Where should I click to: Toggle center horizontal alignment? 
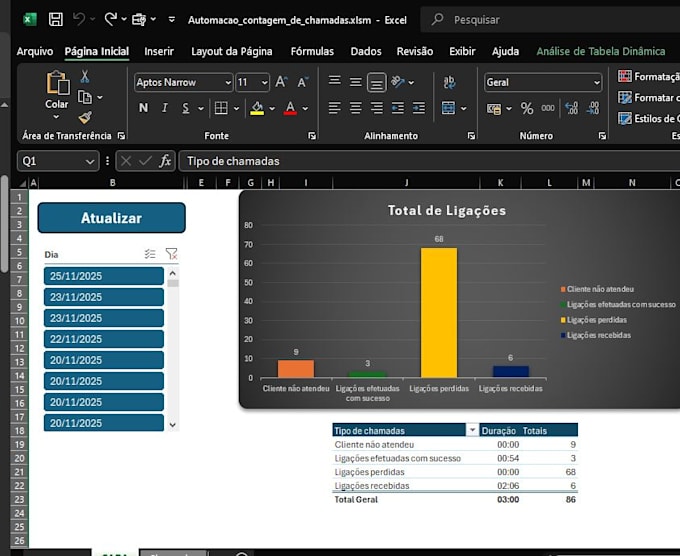click(x=356, y=108)
